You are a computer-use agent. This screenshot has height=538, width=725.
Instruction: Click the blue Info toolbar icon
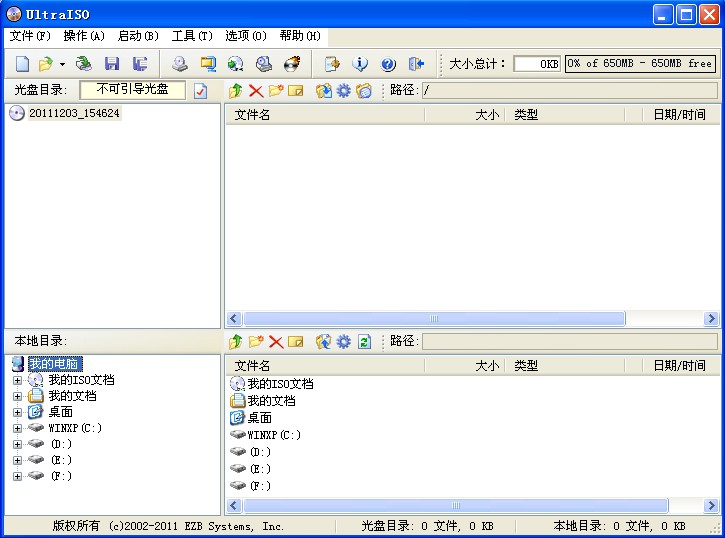coord(360,63)
